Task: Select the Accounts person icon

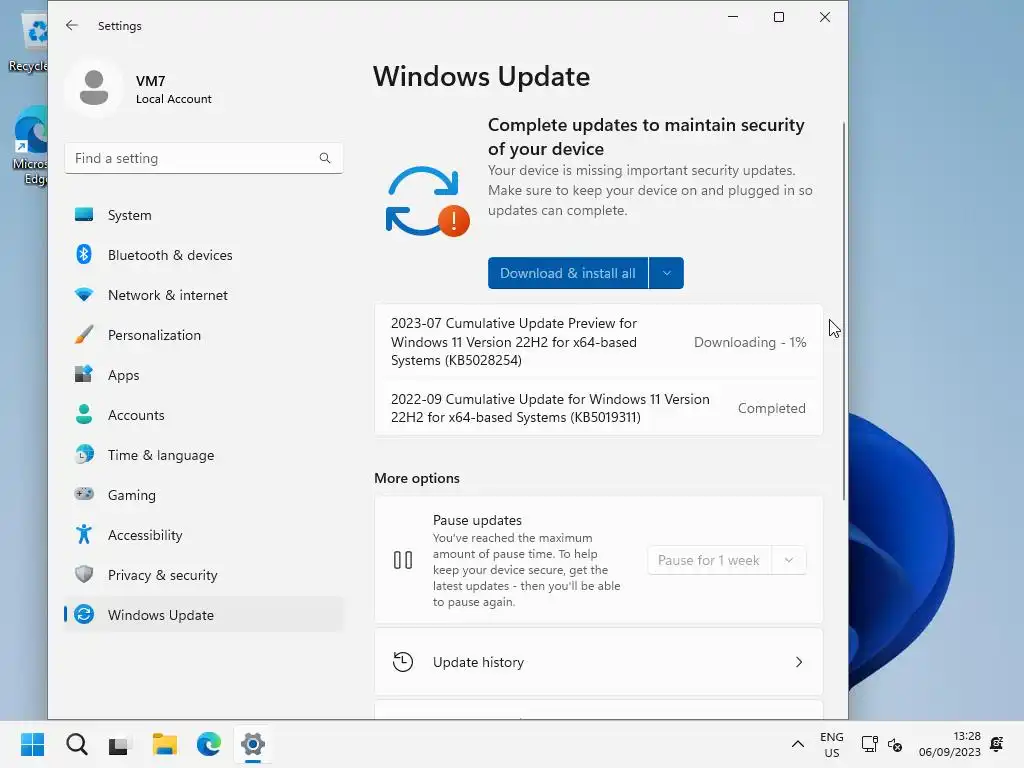Action: tap(84, 415)
